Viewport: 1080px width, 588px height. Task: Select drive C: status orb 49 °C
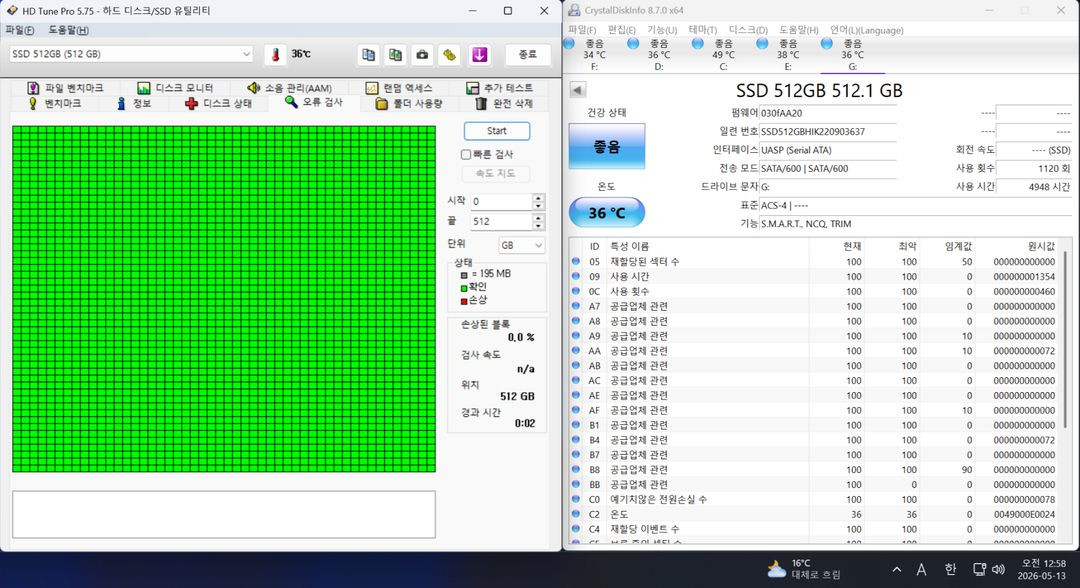698,43
